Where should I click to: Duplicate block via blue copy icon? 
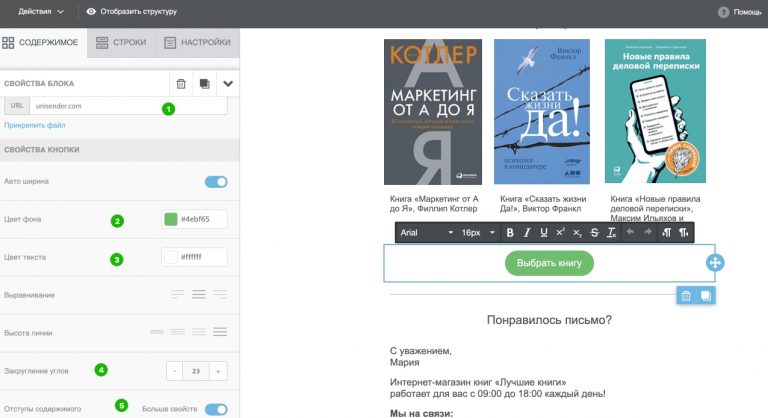coord(706,295)
